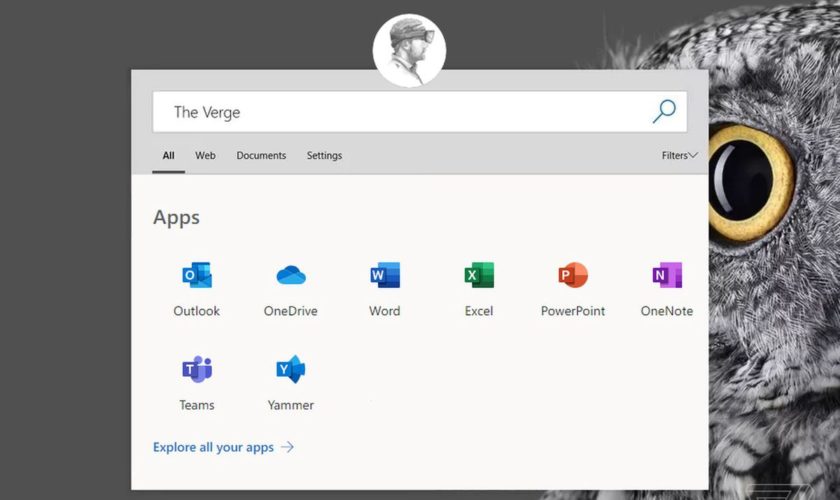Viewport: 840px width, 500px height.
Task: Launch OneDrive from the apps grid
Action: pos(291,276)
